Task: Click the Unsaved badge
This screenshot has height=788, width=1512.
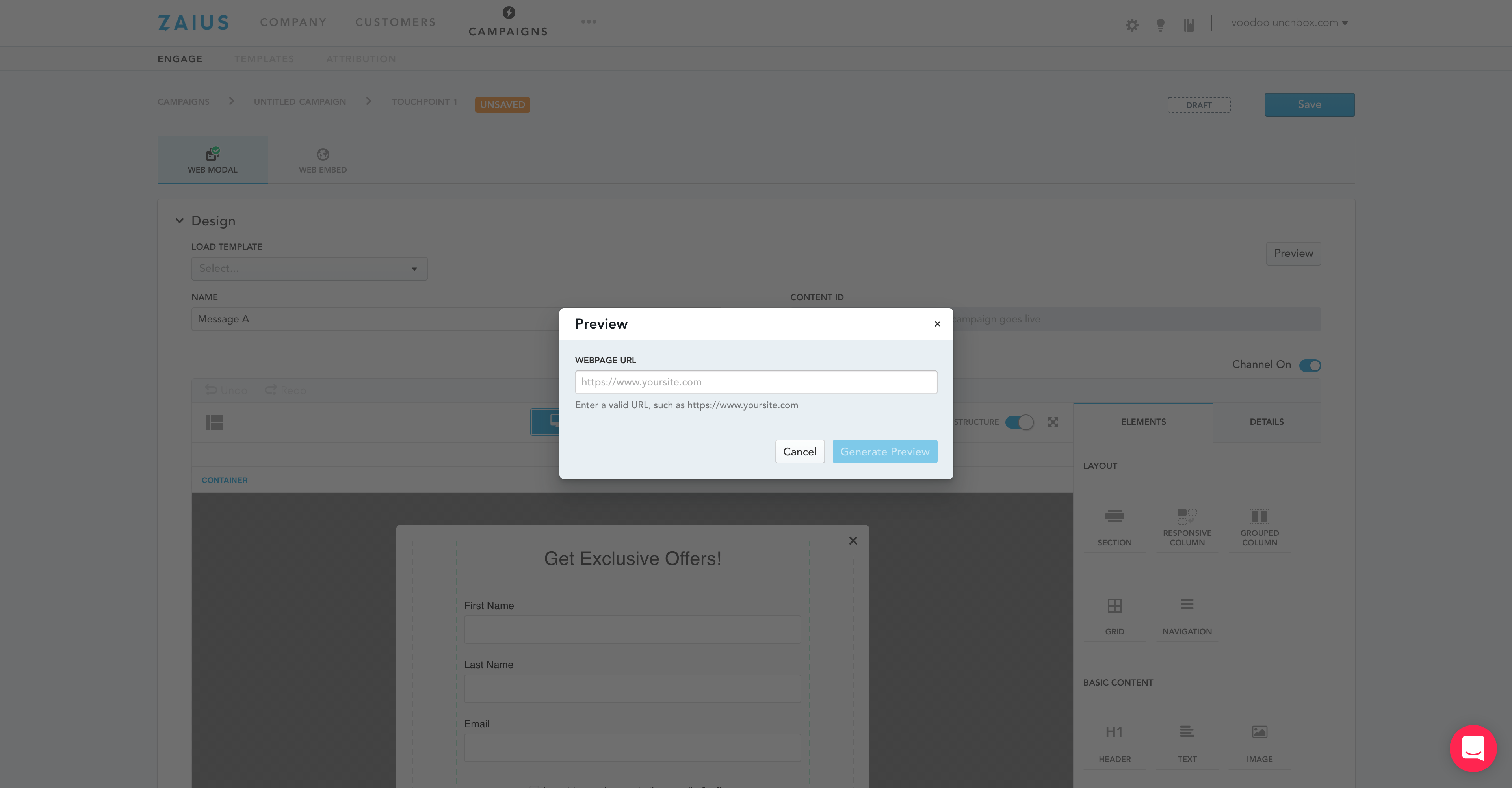Action: (502, 104)
